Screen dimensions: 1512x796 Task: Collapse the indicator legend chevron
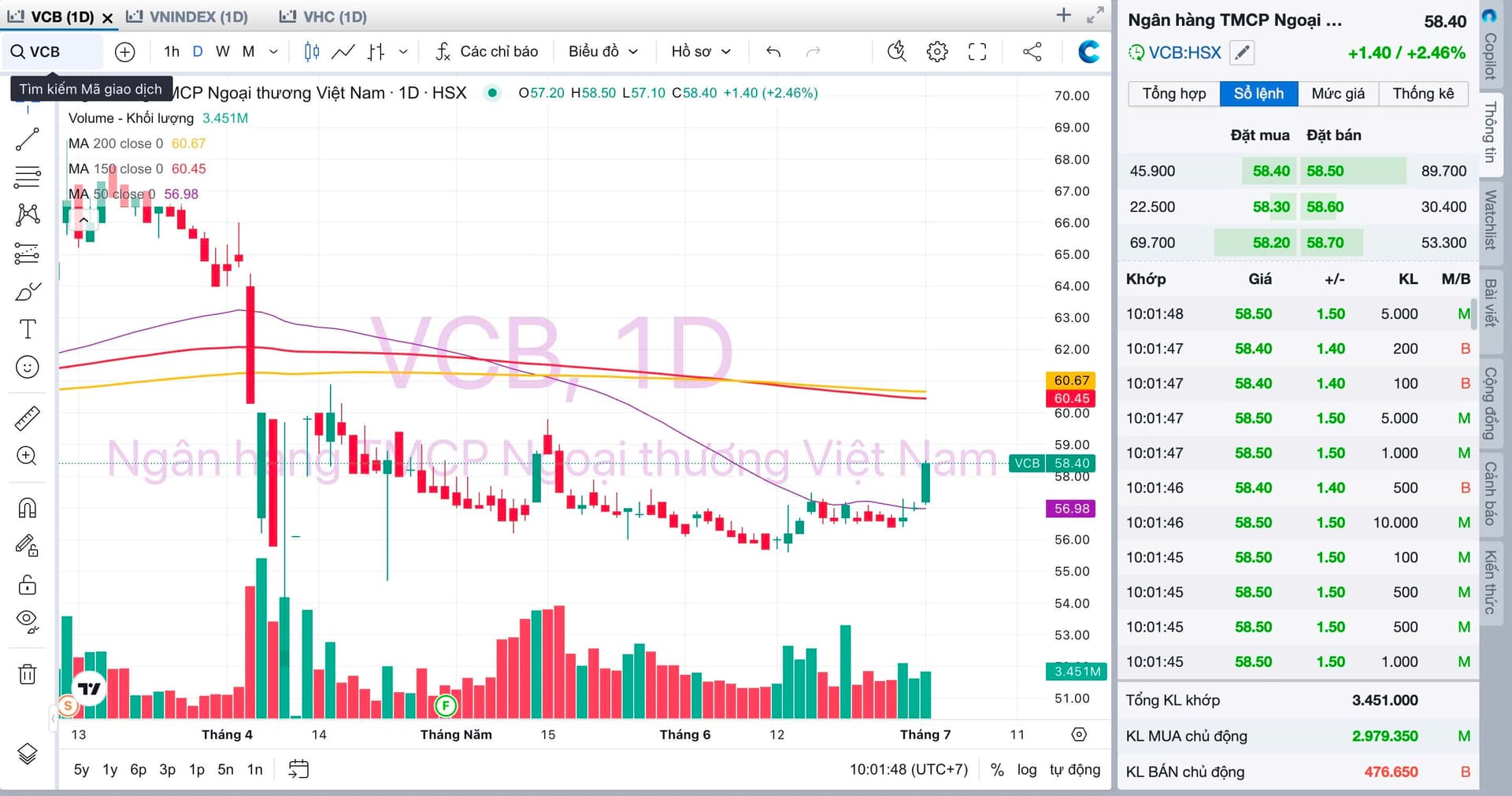pyautogui.click(x=83, y=220)
